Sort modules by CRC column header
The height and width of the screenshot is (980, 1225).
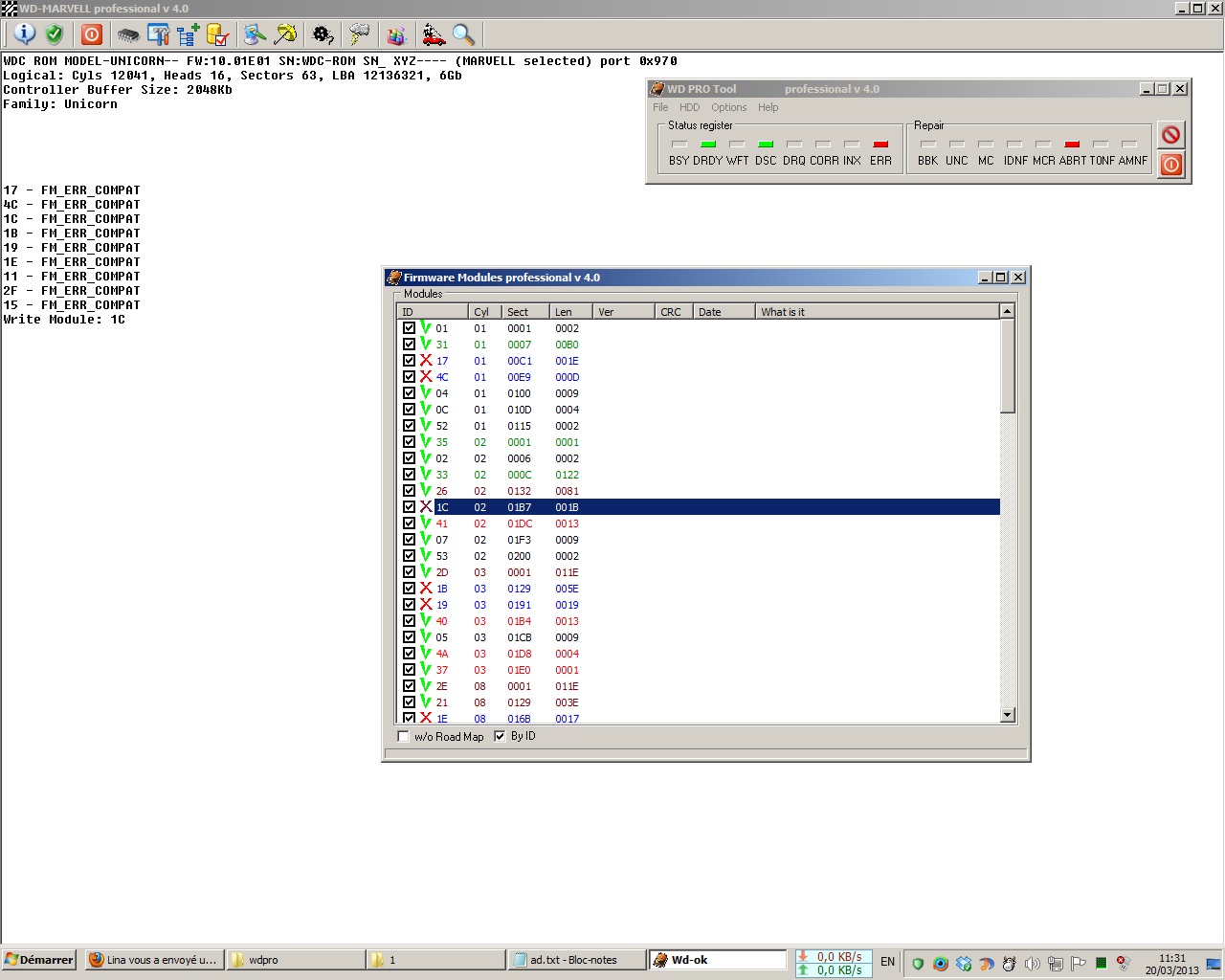(674, 312)
